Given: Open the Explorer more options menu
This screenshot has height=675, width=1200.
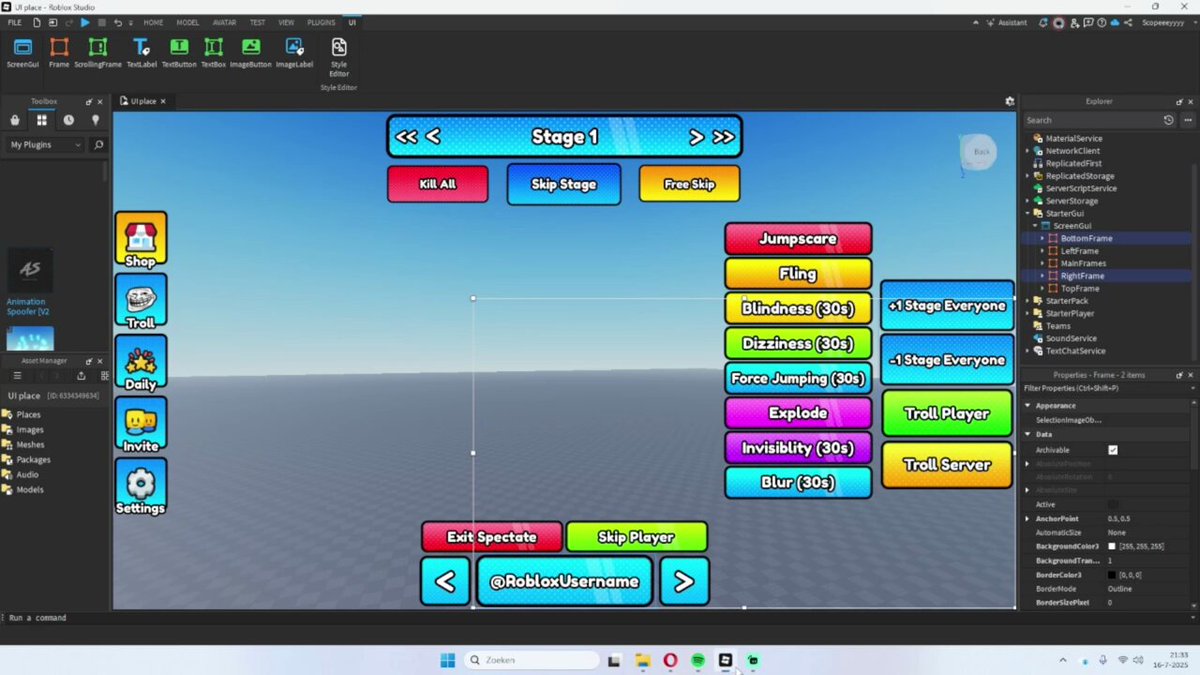Looking at the screenshot, I should (1186, 120).
